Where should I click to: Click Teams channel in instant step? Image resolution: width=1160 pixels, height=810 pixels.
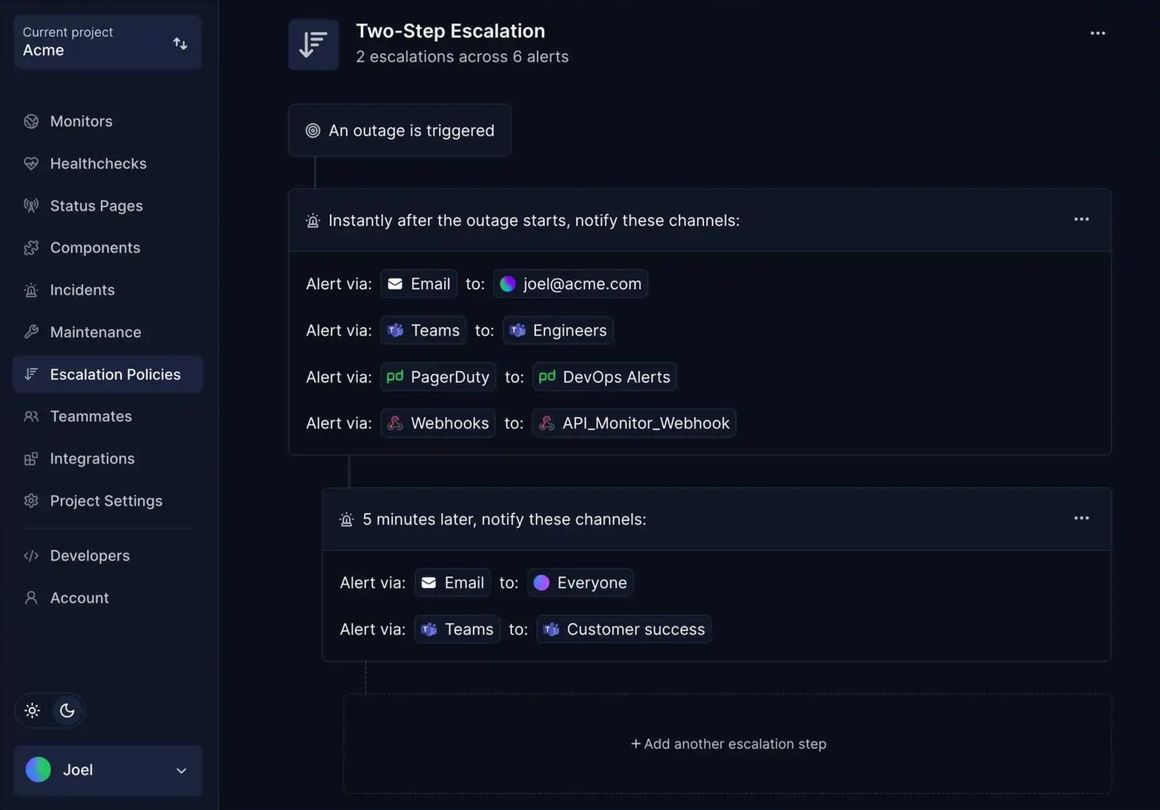click(424, 331)
